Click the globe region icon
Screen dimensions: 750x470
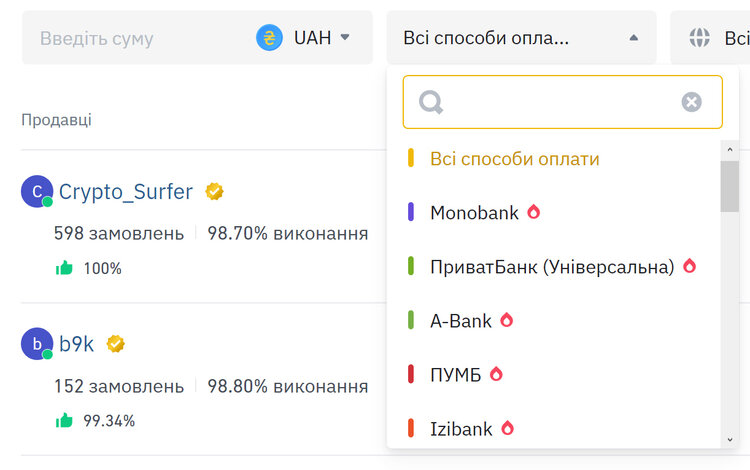pos(699,37)
